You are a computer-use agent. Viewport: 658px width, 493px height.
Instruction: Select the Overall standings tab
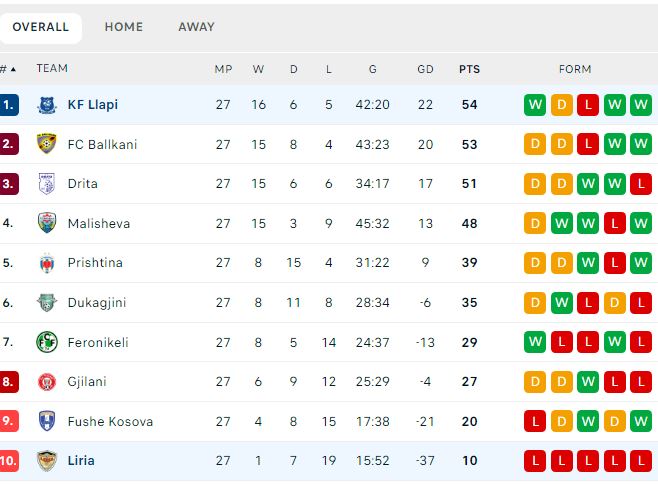point(41,27)
